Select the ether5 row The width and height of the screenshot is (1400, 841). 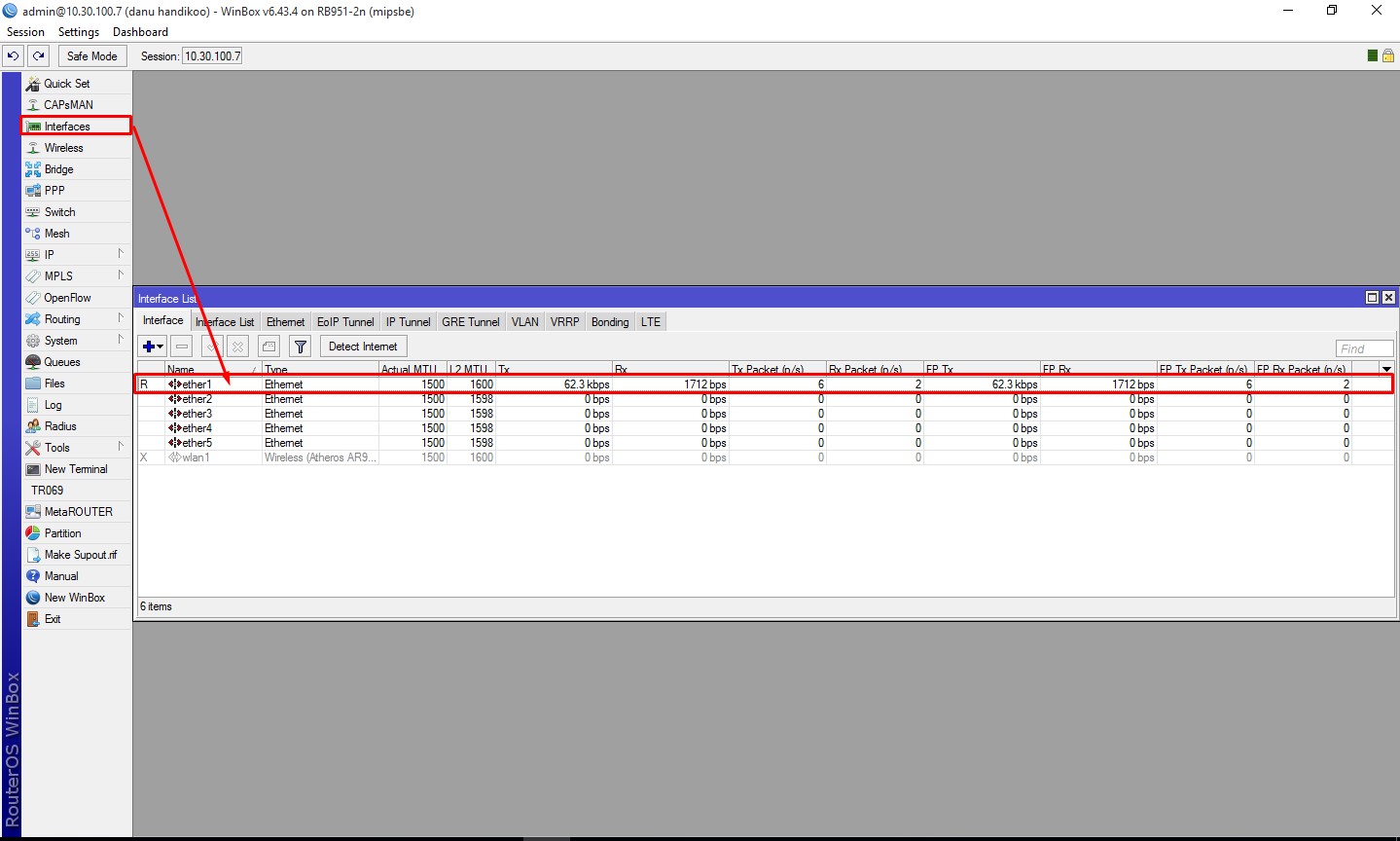point(765,443)
